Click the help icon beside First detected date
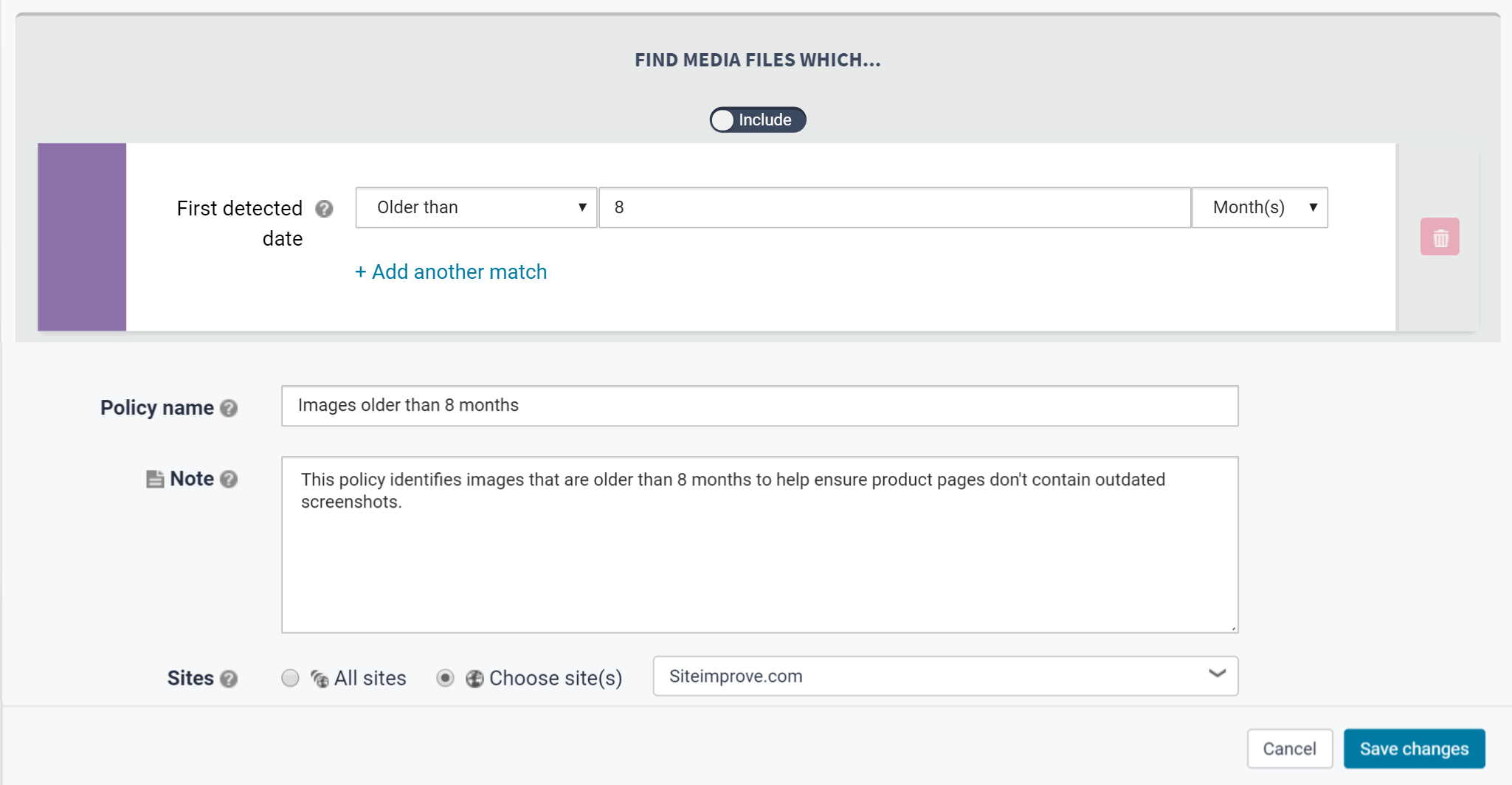The height and width of the screenshot is (785, 1512). tap(324, 209)
